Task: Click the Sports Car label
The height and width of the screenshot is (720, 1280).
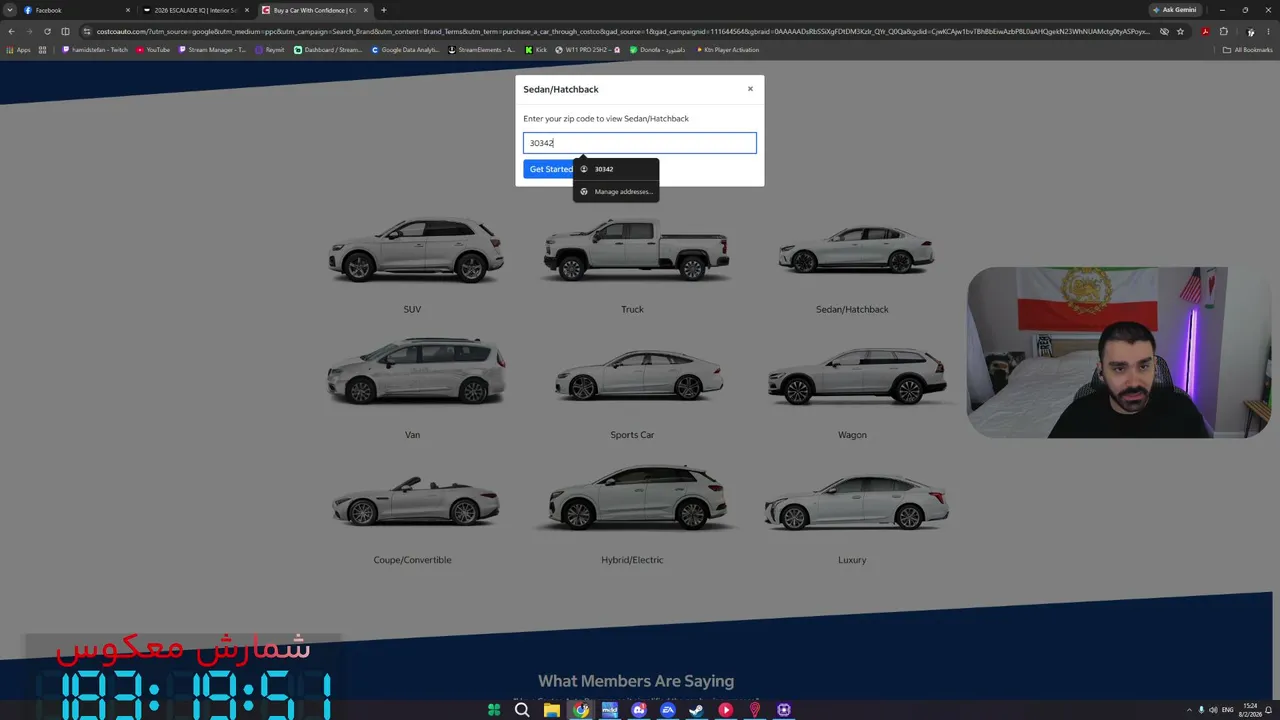Action: point(632,435)
